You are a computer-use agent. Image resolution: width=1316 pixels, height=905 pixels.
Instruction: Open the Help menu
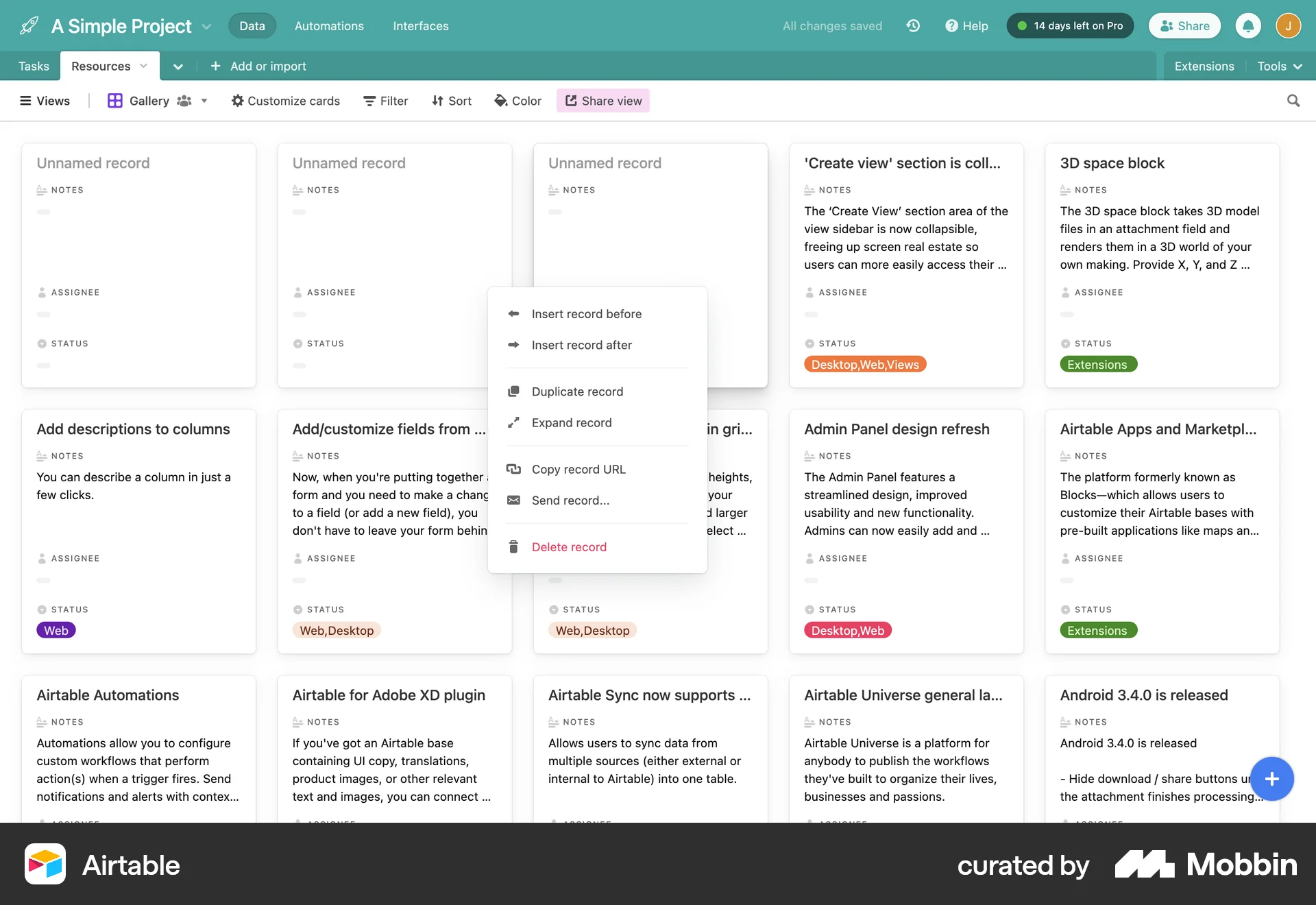[x=966, y=25]
